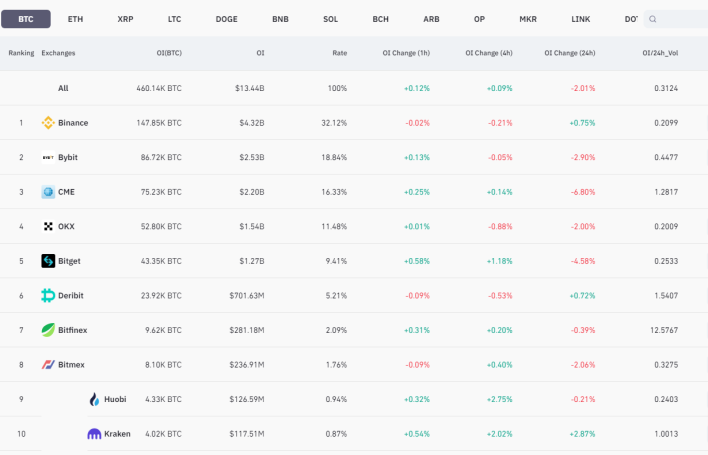
Task: Open the OP tab
Action: [x=479, y=19]
